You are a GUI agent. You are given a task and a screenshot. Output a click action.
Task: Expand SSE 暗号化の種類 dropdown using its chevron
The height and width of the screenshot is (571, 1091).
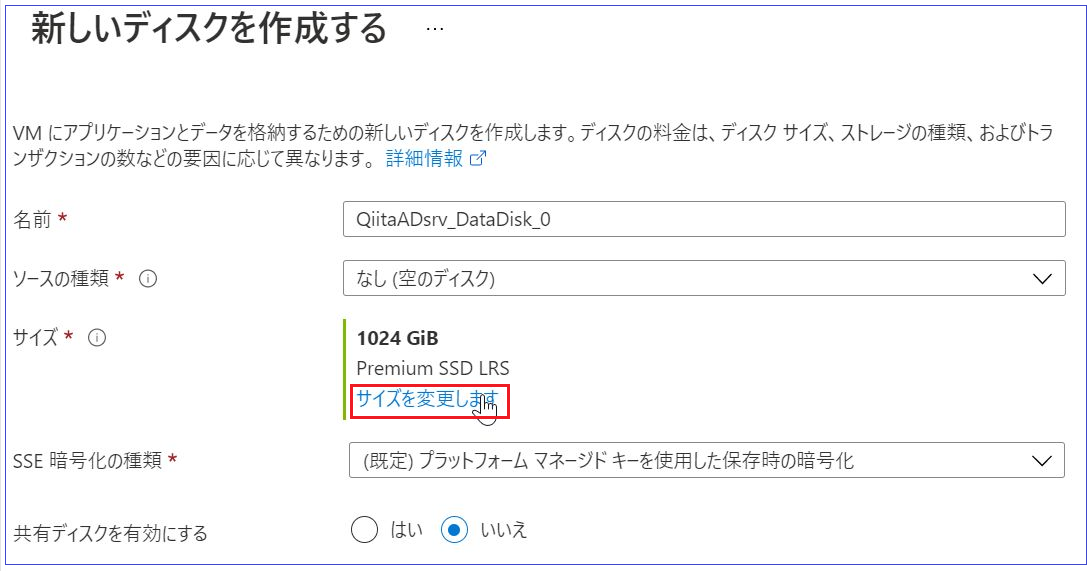click(1042, 460)
